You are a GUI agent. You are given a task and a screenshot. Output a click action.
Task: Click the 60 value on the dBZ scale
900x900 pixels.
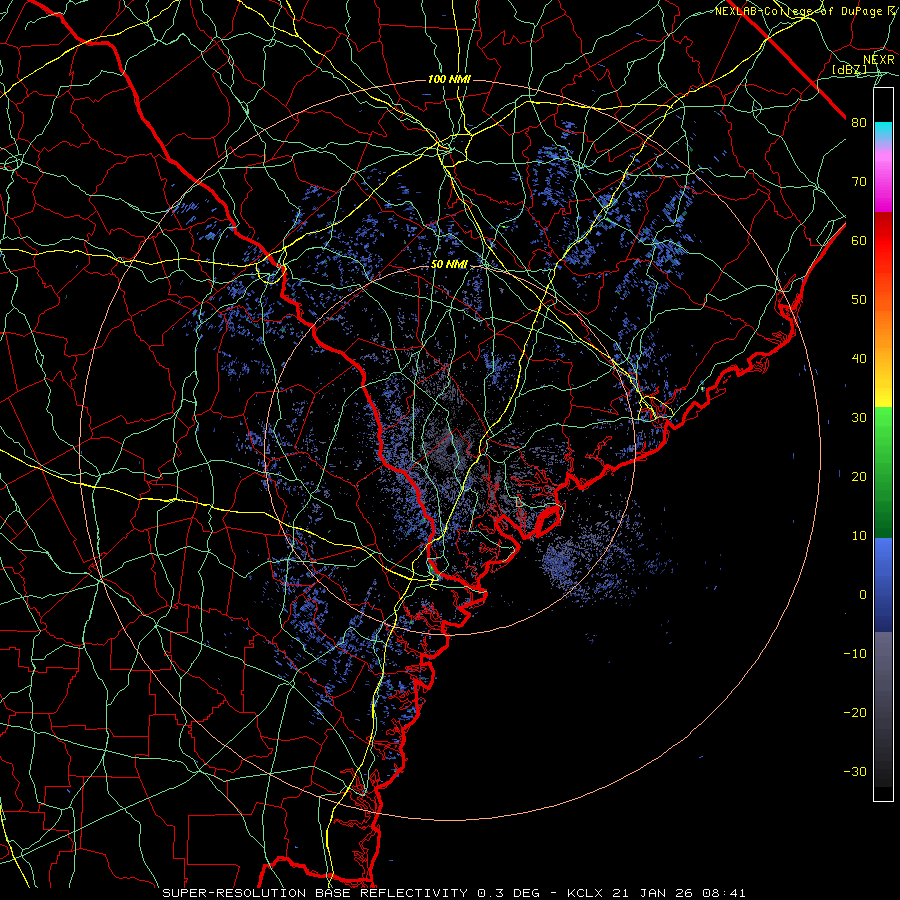pyautogui.click(x=859, y=241)
